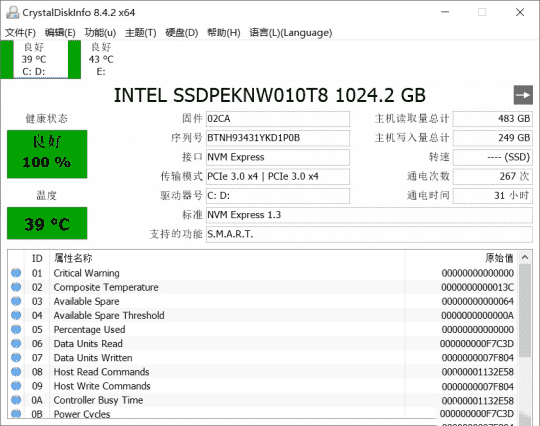This screenshot has width=540, height=426.
Task: Click the power on count 267 次
Action: (x=492, y=177)
